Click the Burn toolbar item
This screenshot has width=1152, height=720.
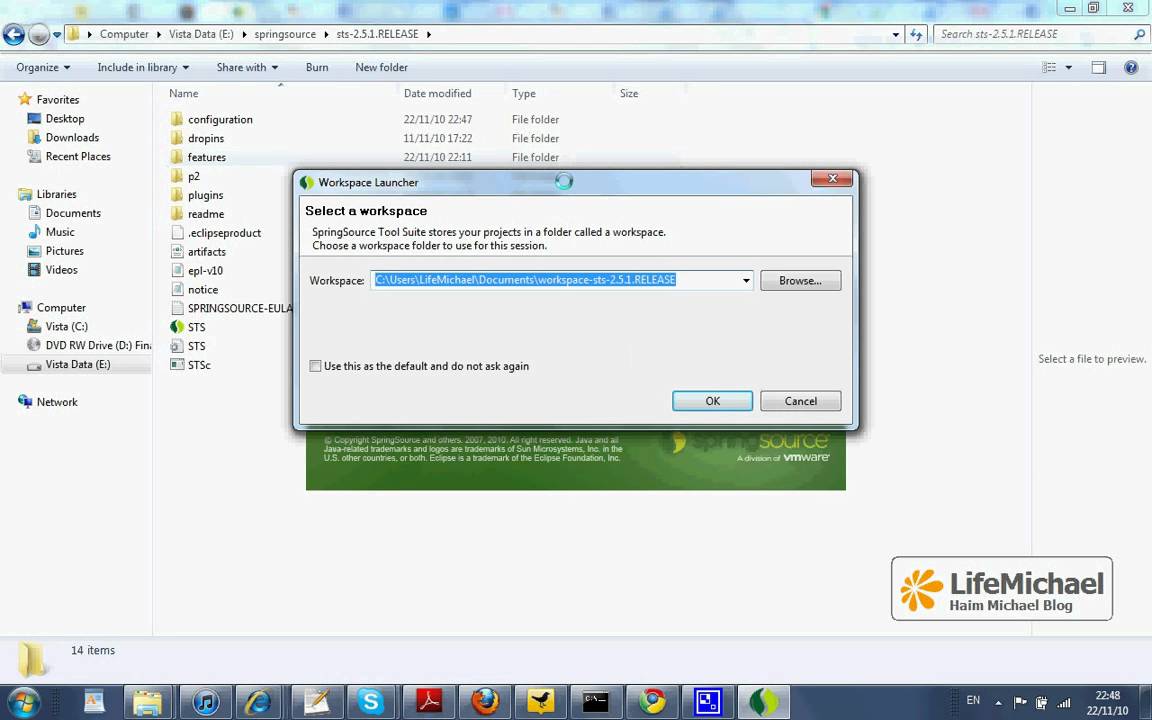click(317, 68)
